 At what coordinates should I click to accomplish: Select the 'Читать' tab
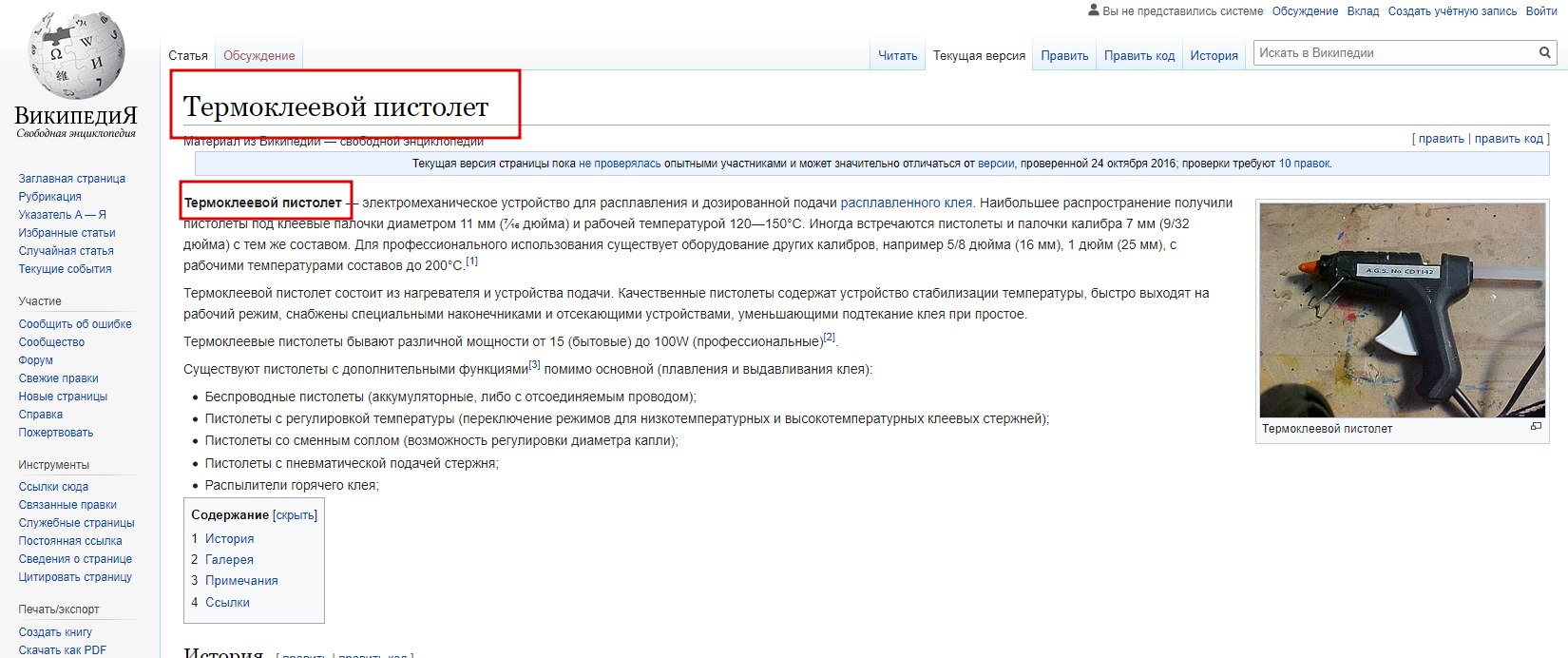pos(898,55)
